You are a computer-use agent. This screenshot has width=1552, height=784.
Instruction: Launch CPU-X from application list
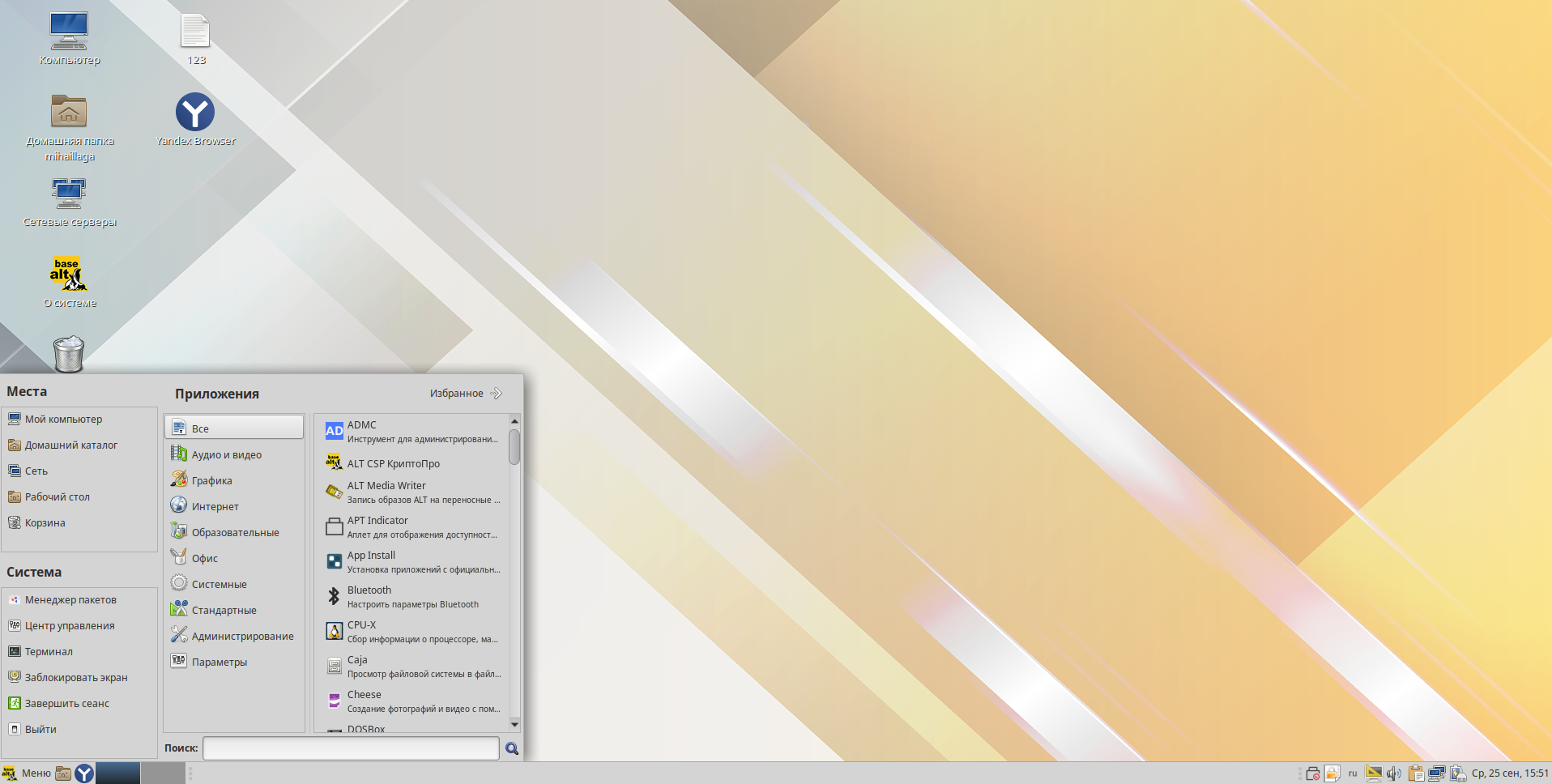[412, 632]
